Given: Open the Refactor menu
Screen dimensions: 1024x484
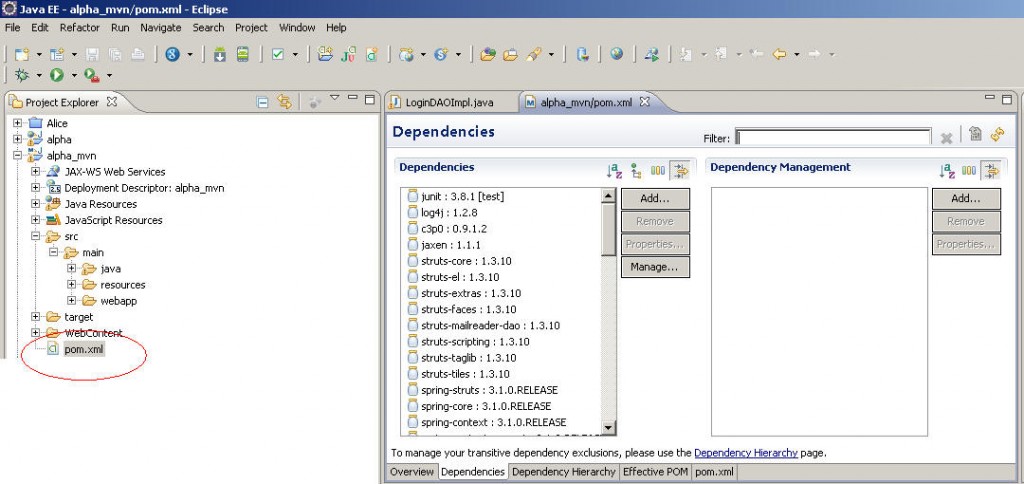Looking at the screenshot, I should pos(79,28).
